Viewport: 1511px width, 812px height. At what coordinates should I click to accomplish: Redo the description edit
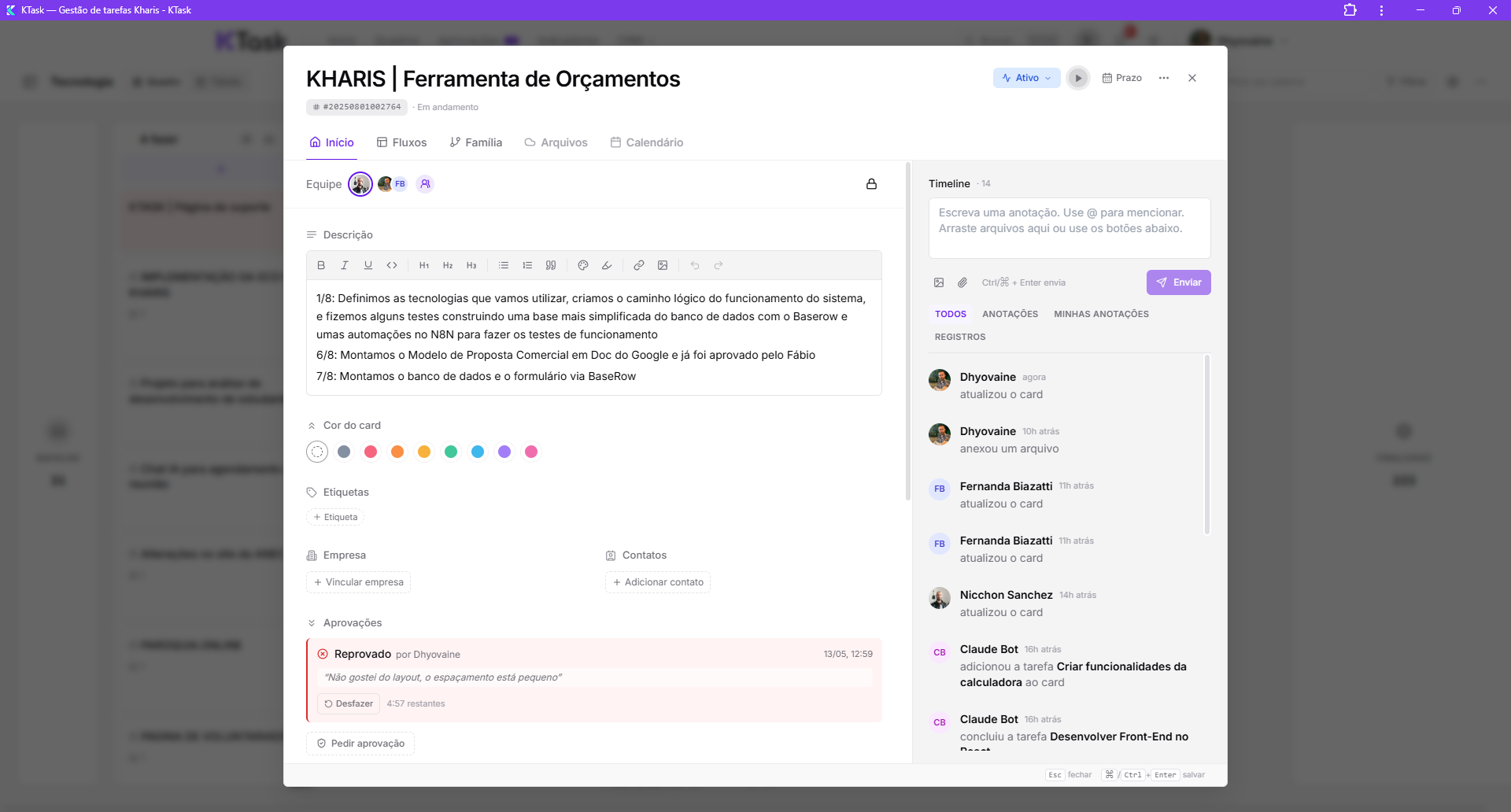[x=719, y=266]
